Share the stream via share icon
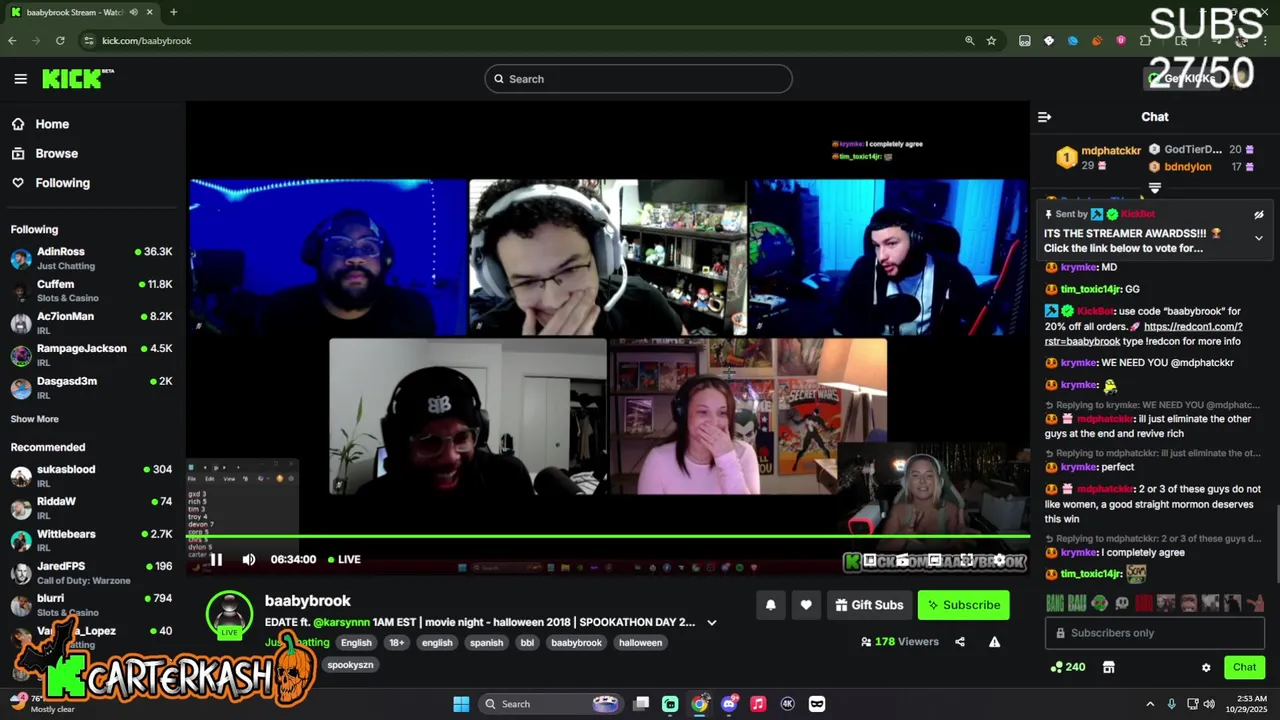This screenshot has height=720, width=1280. point(960,642)
